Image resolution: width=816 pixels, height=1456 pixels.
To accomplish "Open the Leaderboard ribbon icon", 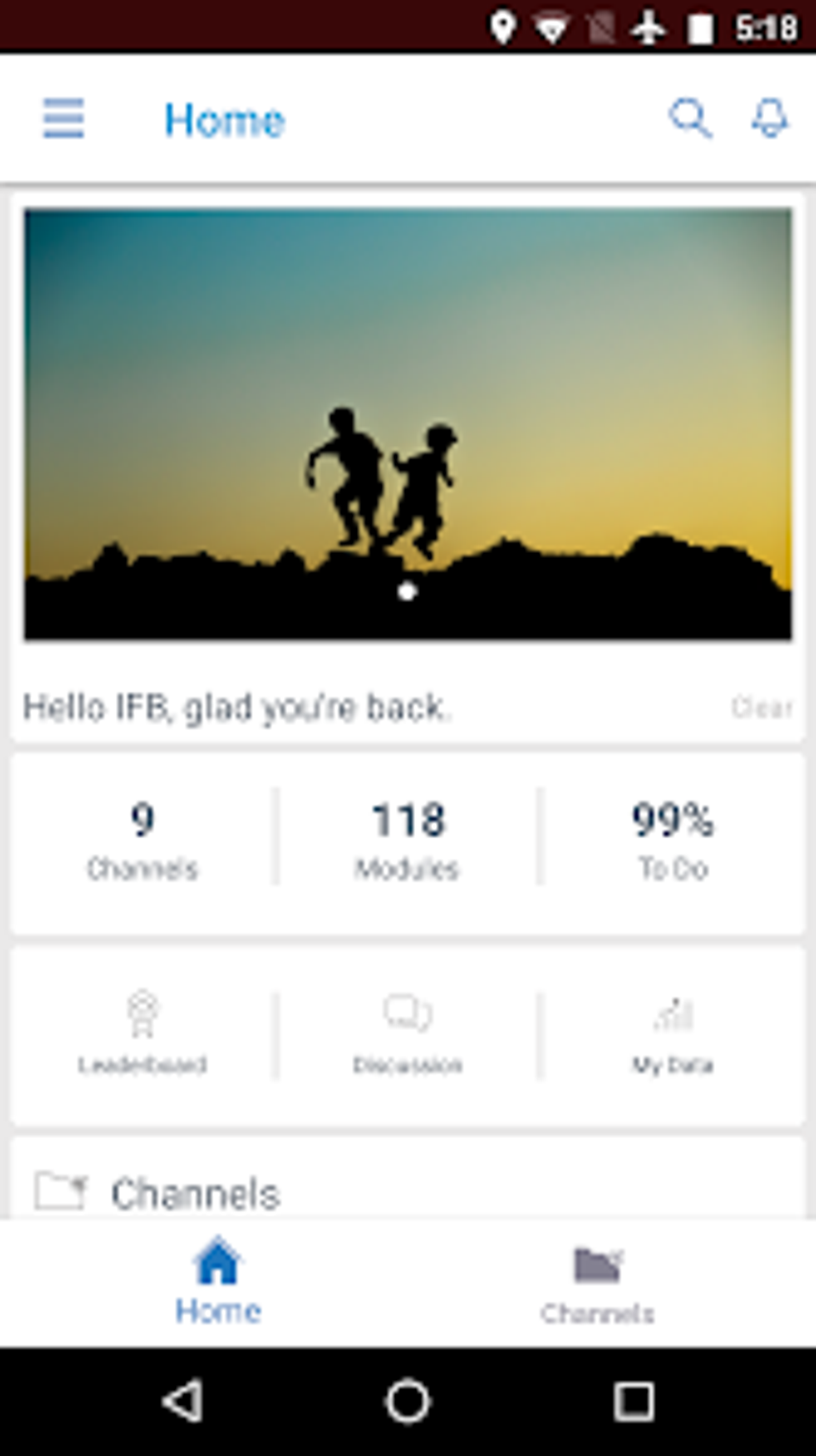I will pos(142,1013).
